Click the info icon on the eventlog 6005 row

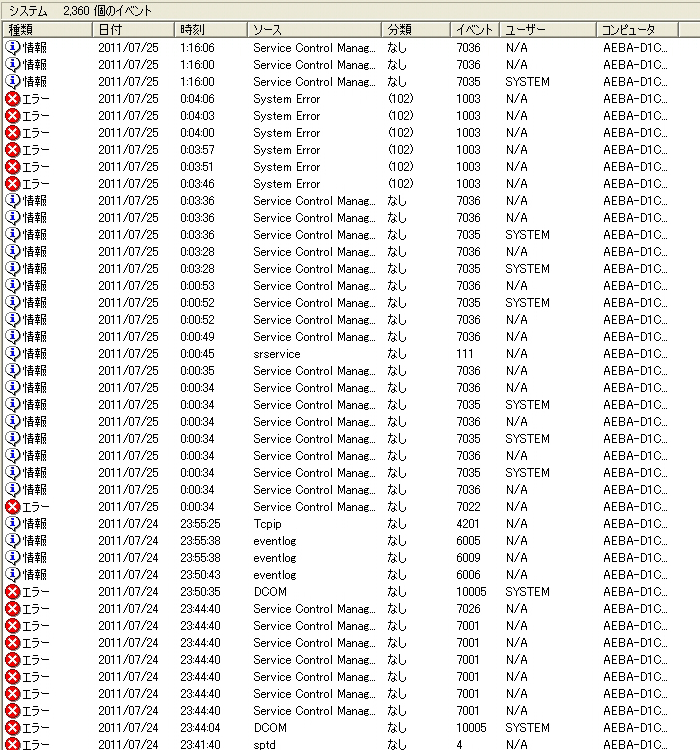tap(13, 540)
